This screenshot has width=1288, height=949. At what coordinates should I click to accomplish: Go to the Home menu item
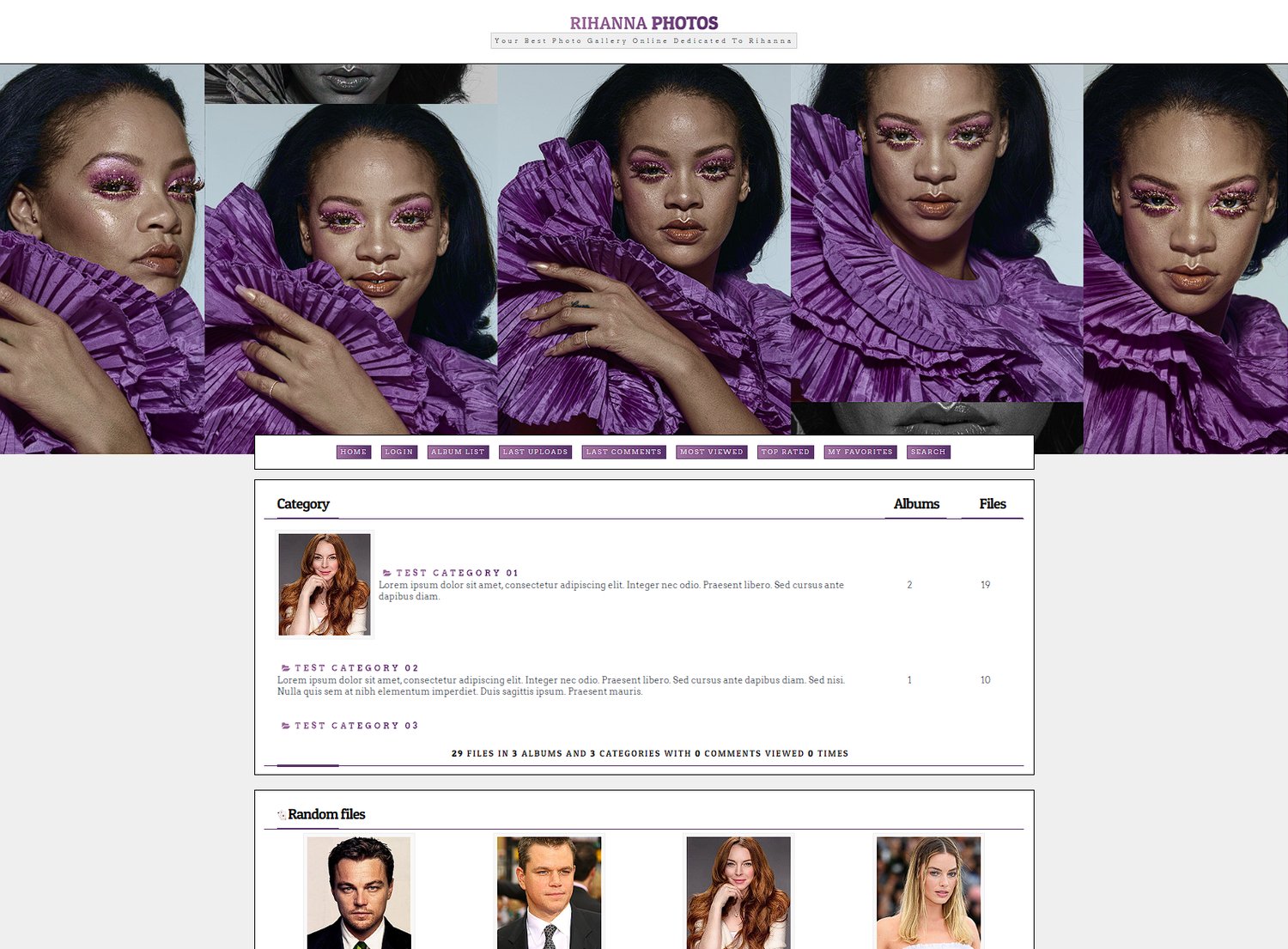pos(354,452)
